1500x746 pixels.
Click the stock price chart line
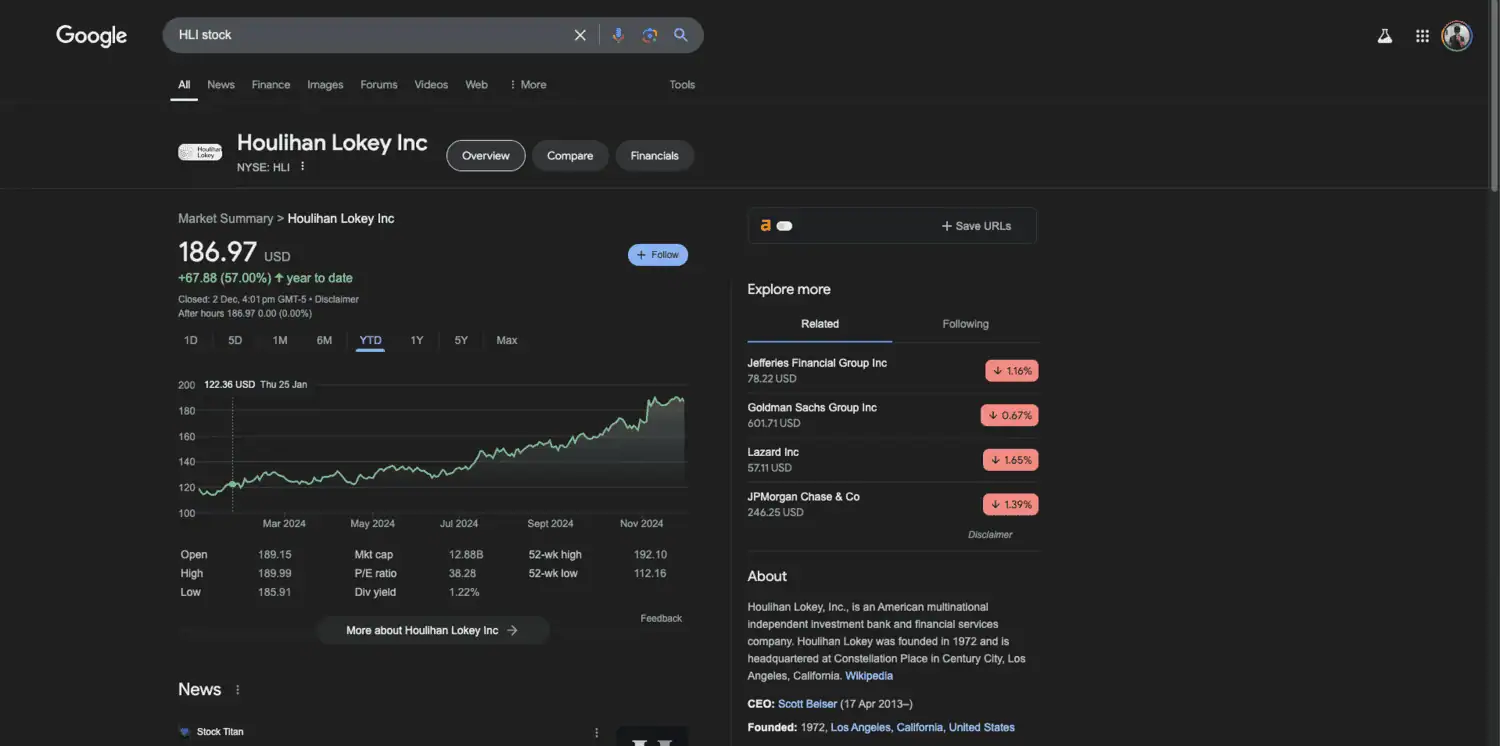click(x=442, y=445)
